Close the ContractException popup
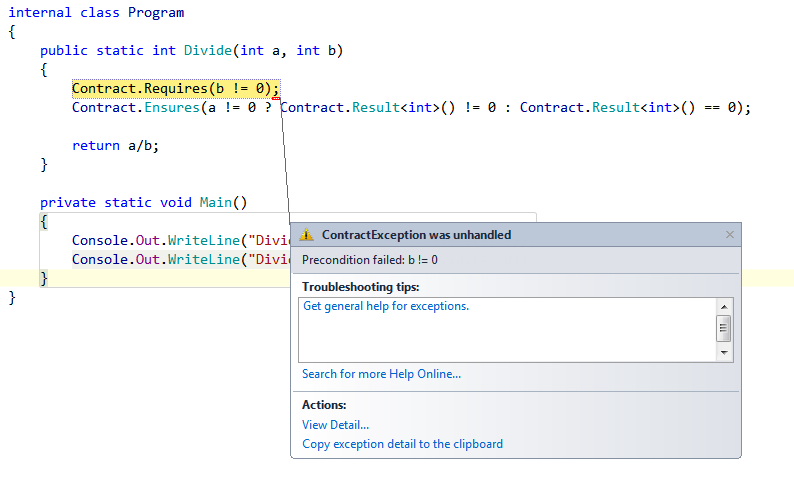The height and width of the screenshot is (479, 794). (x=730, y=234)
